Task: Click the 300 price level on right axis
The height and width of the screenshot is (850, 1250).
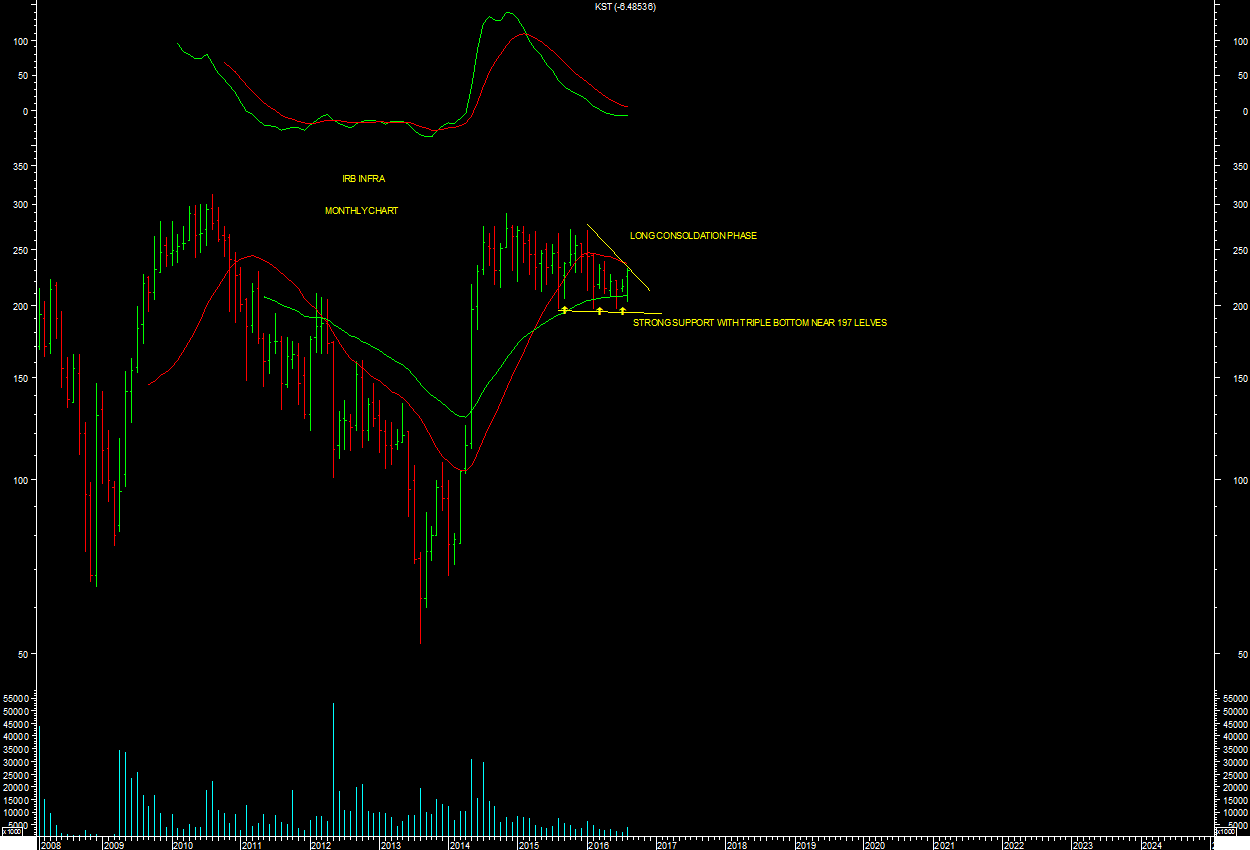Action: click(1238, 205)
